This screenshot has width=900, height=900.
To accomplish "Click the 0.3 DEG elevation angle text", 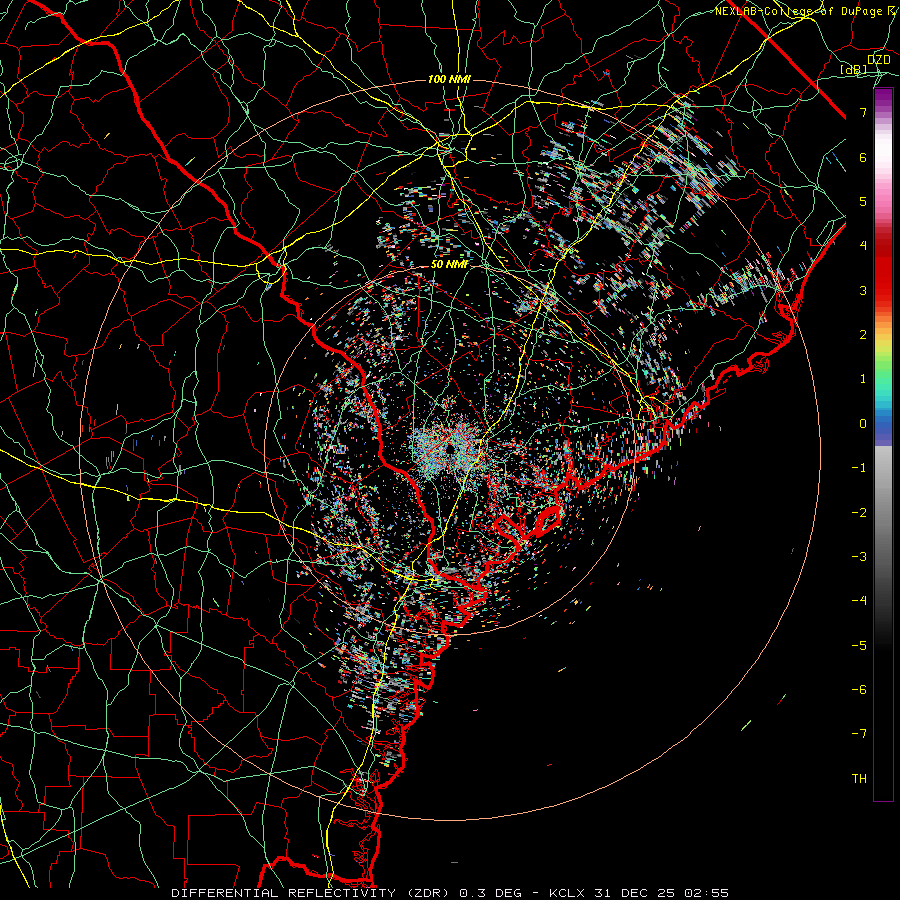I will [x=490, y=893].
